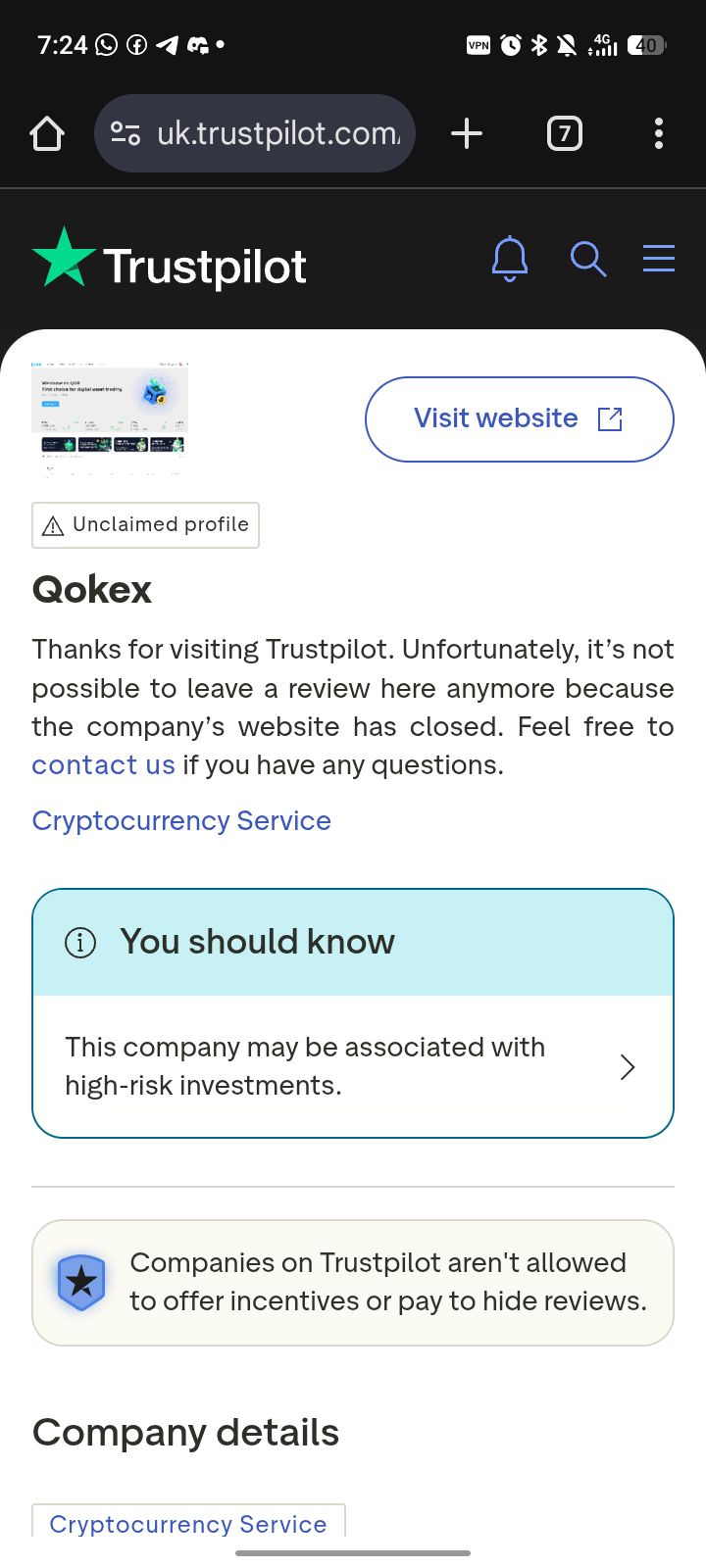This screenshot has width=706, height=1568.
Task: Tap the Unclaimed profile badge
Action: tap(145, 525)
